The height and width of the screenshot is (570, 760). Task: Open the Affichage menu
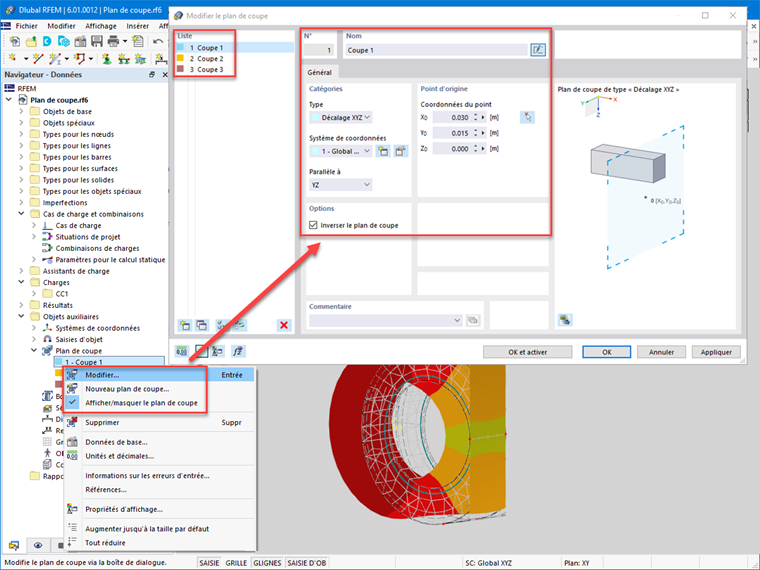tap(101, 26)
